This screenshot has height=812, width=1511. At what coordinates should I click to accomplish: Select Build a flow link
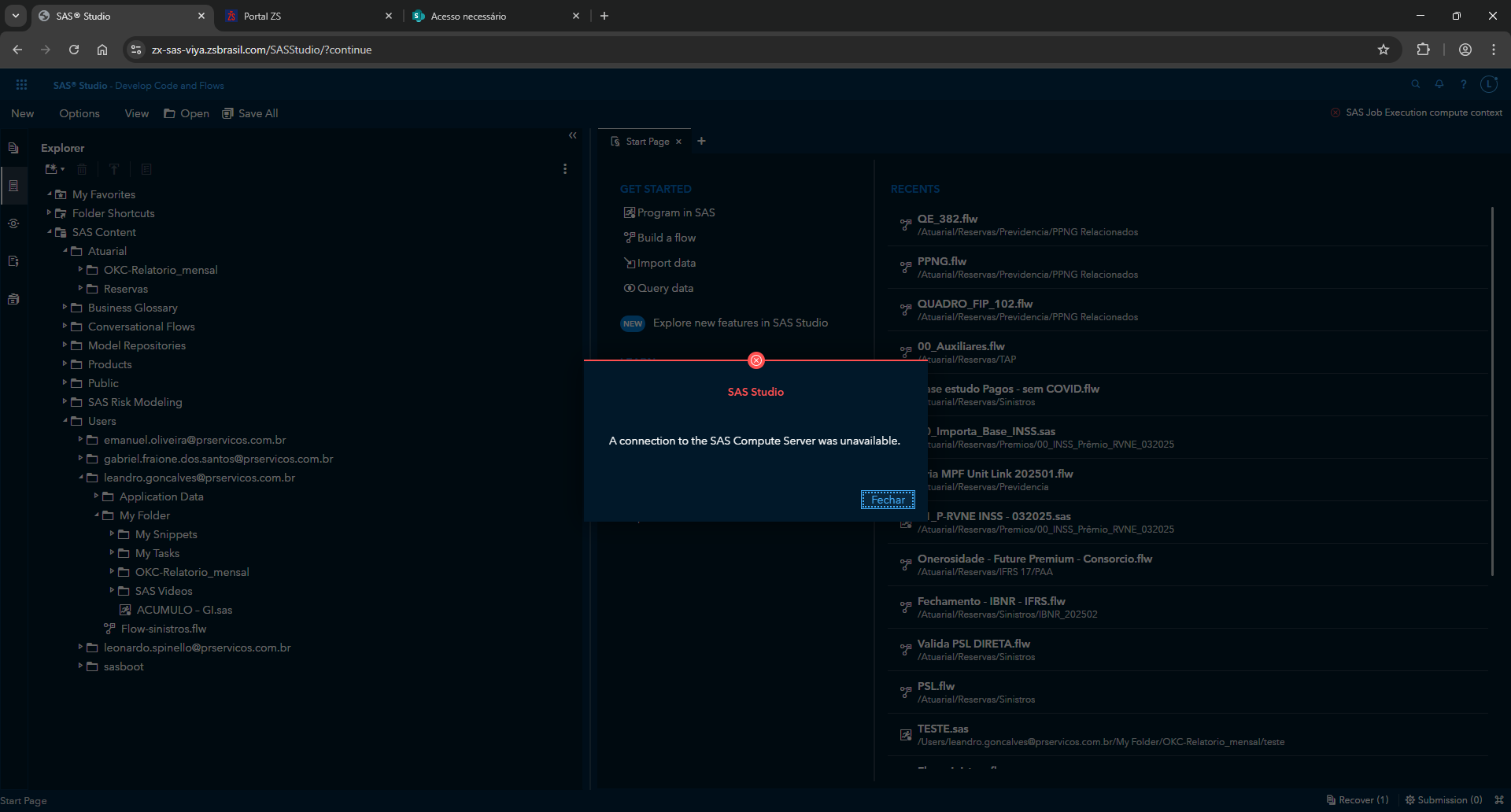pos(666,237)
